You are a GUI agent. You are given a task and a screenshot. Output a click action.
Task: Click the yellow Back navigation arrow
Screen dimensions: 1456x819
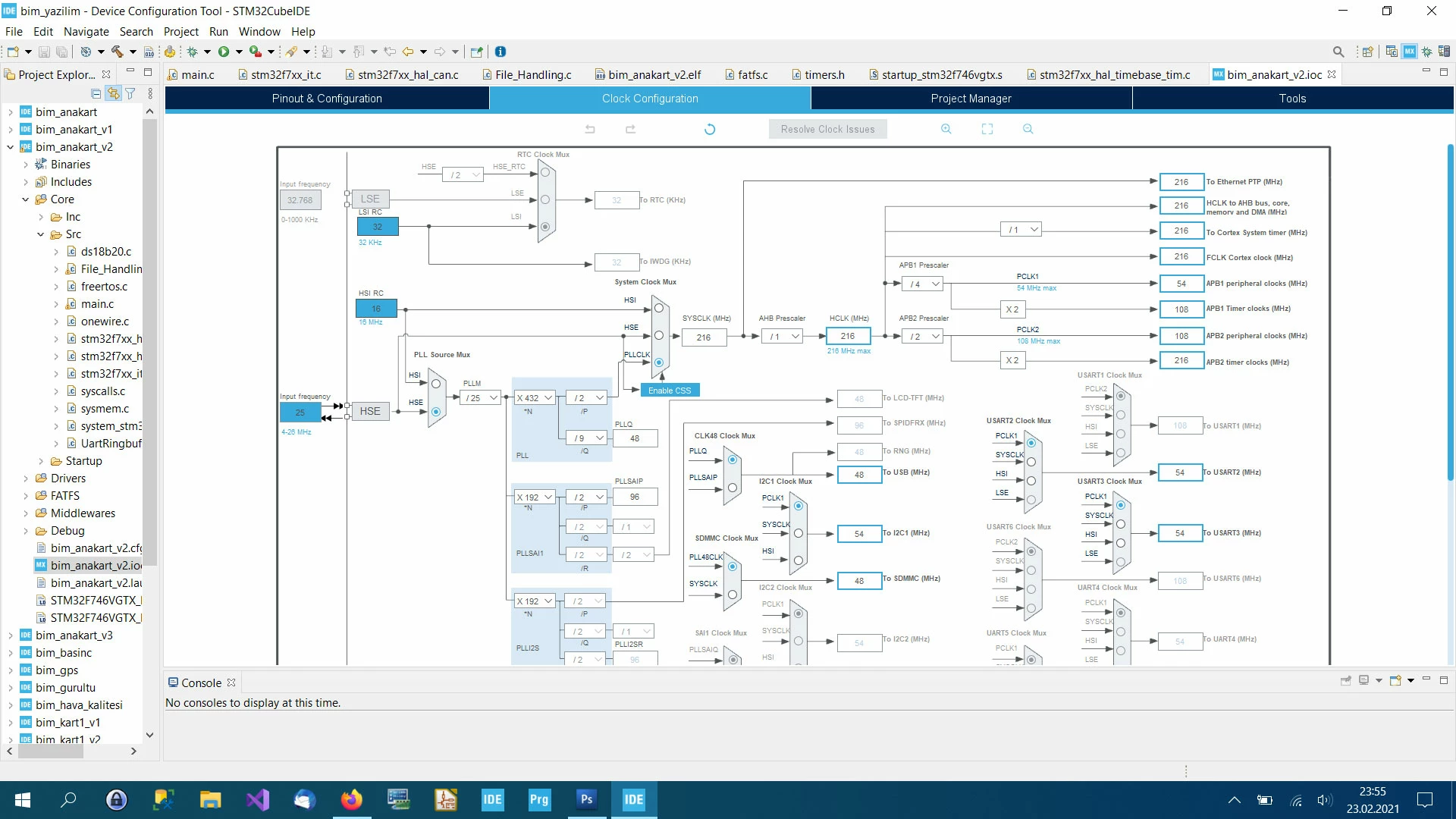pos(408,52)
